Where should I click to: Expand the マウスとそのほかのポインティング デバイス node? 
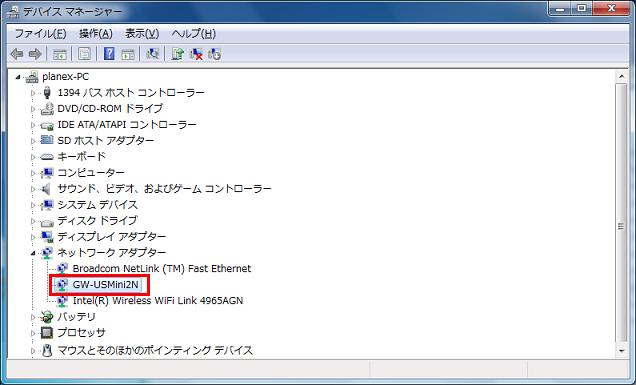pyautogui.click(x=33, y=350)
